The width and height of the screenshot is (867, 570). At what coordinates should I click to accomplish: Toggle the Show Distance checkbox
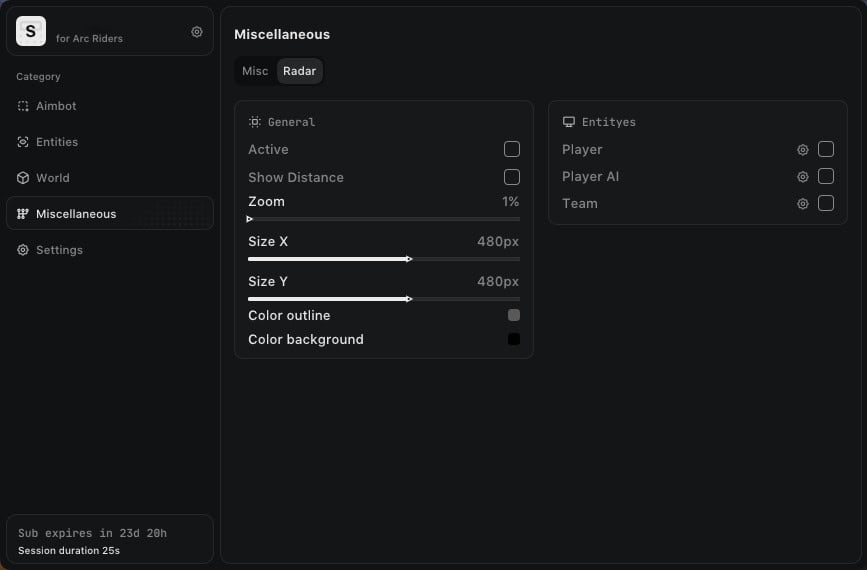(x=512, y=177)
